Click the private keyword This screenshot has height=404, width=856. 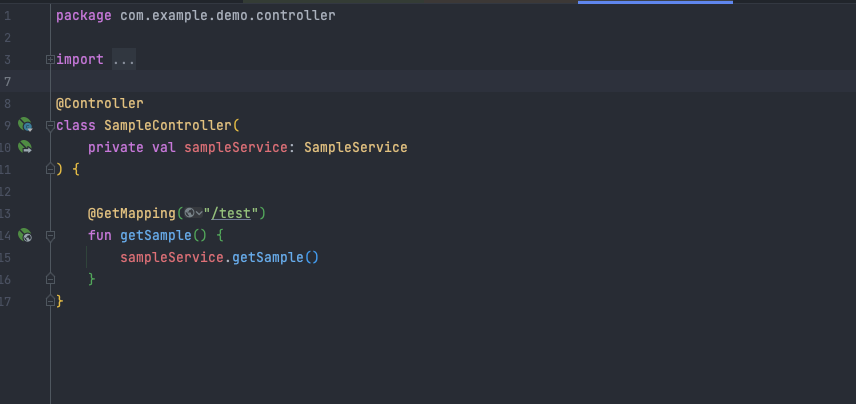click(116, 147)
